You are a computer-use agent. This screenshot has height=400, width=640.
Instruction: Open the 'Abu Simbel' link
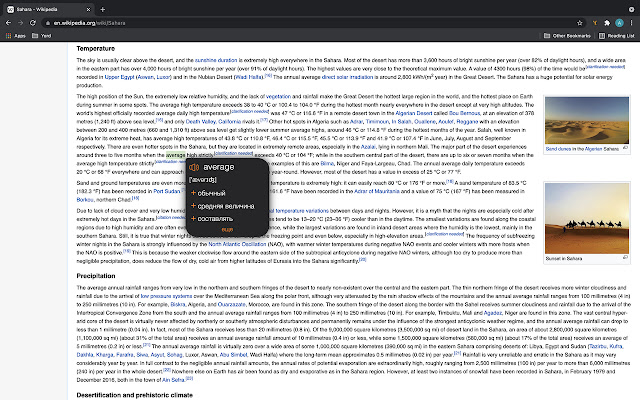click(233, 355)
